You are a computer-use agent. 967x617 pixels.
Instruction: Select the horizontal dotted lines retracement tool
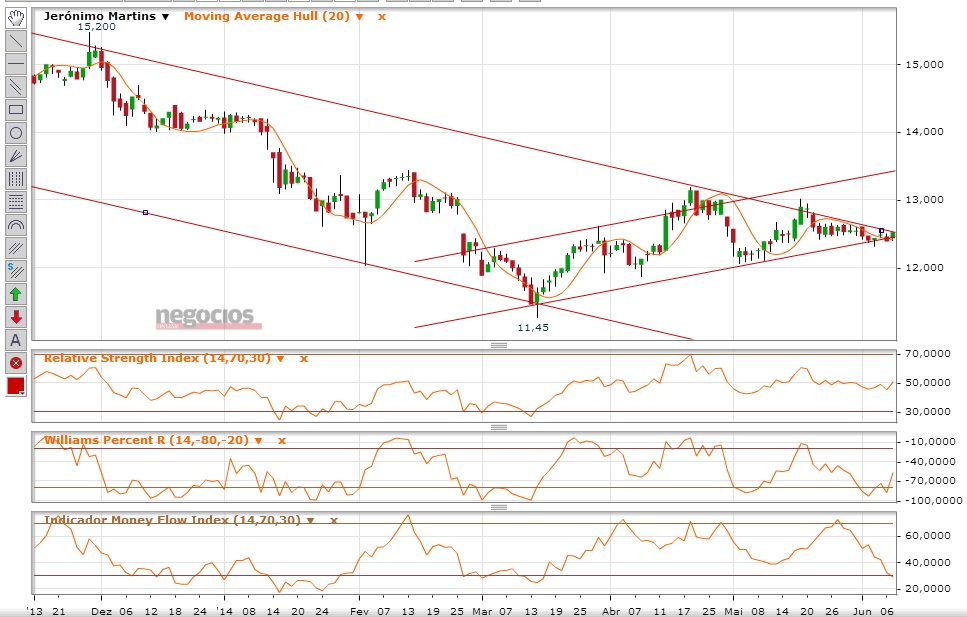pos(16,202)
